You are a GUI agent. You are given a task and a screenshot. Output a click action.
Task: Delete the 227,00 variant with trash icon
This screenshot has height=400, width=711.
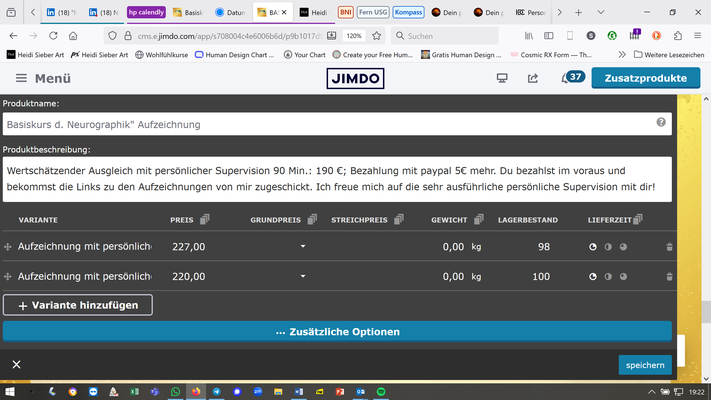669,247
